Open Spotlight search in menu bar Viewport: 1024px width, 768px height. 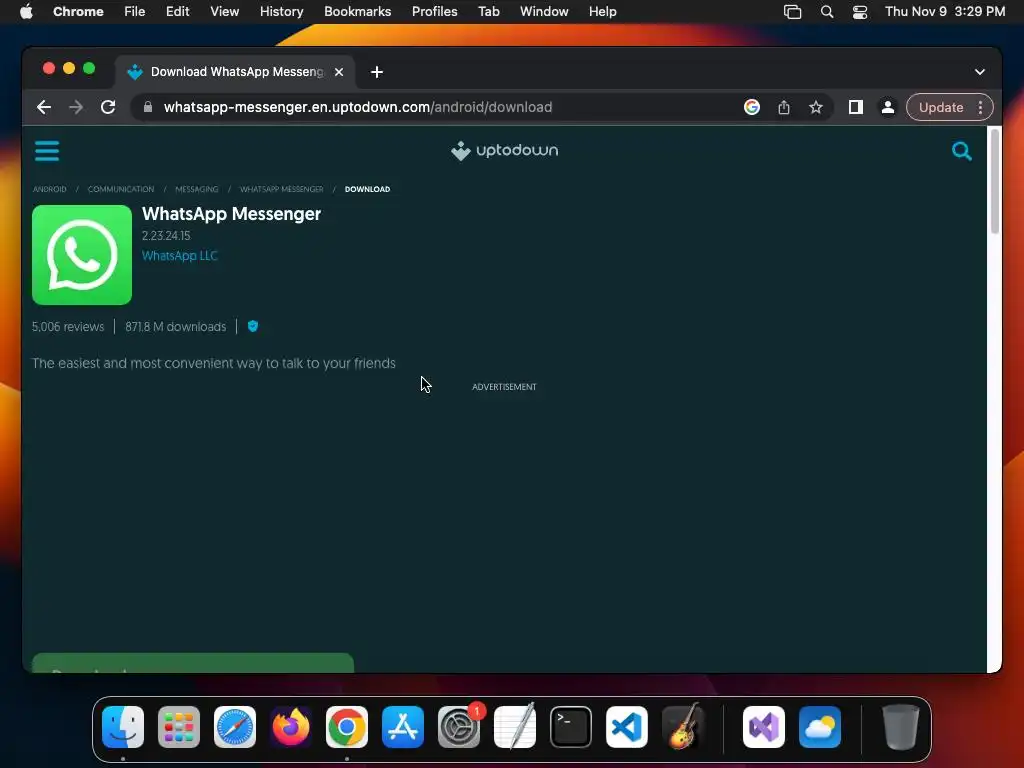tap(827, 12)
